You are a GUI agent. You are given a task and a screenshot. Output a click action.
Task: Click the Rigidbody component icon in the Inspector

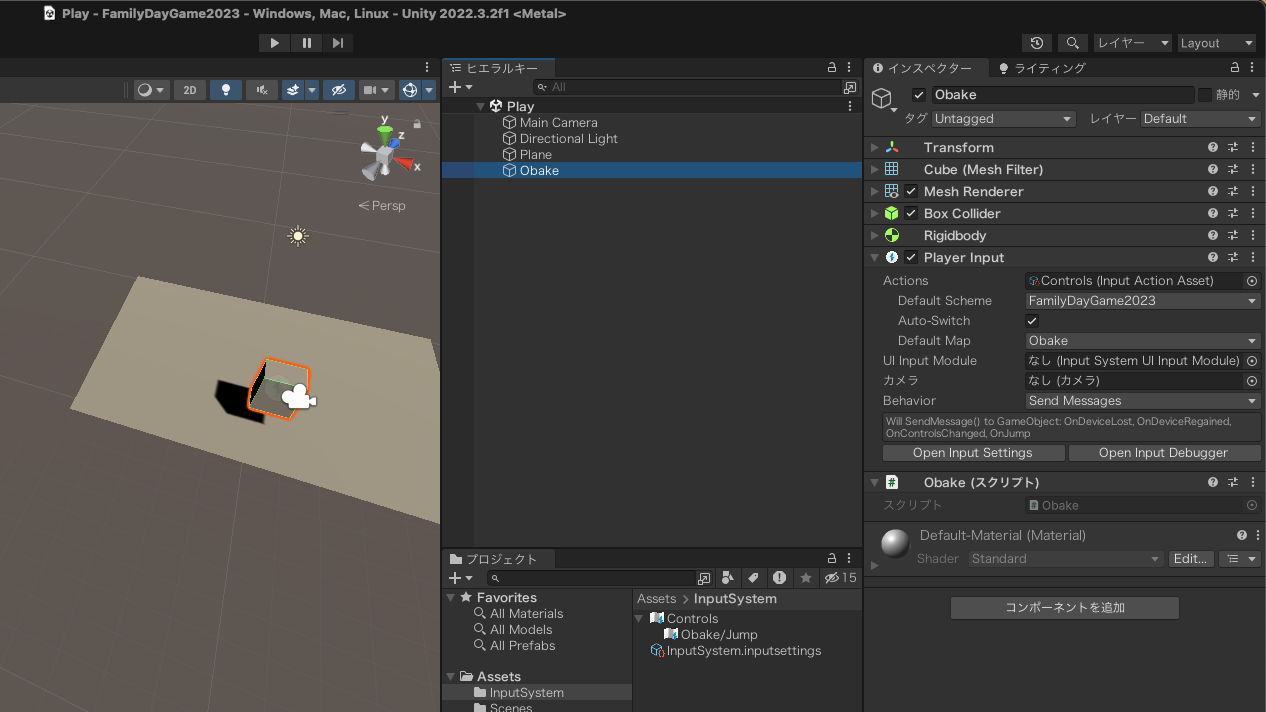[x=891, y=235]
